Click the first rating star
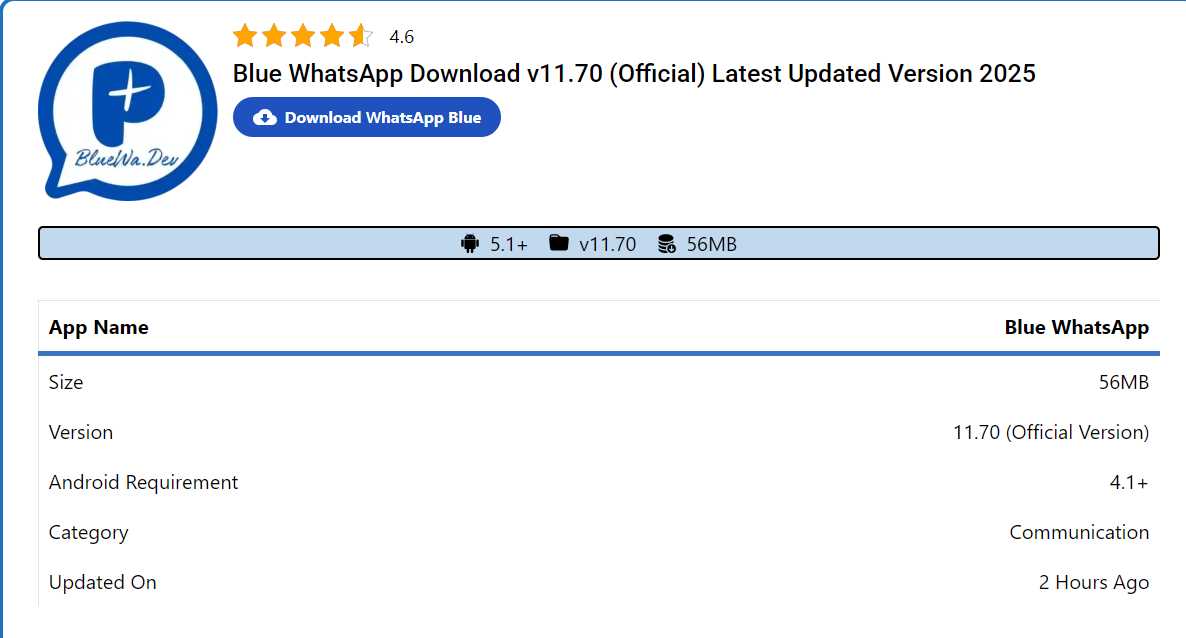 [x=245, y=36]
